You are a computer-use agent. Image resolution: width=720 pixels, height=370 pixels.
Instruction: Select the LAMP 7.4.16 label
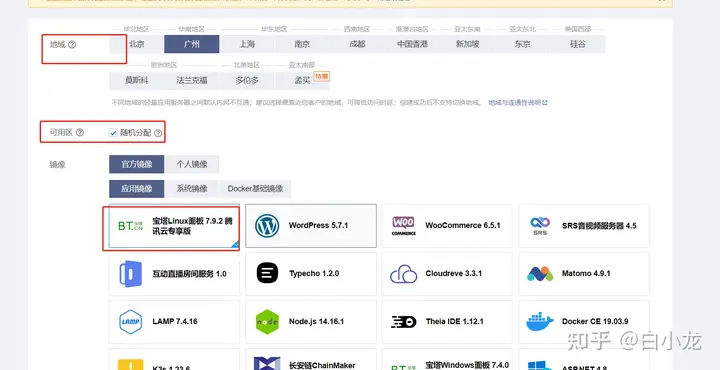(175, 321)
